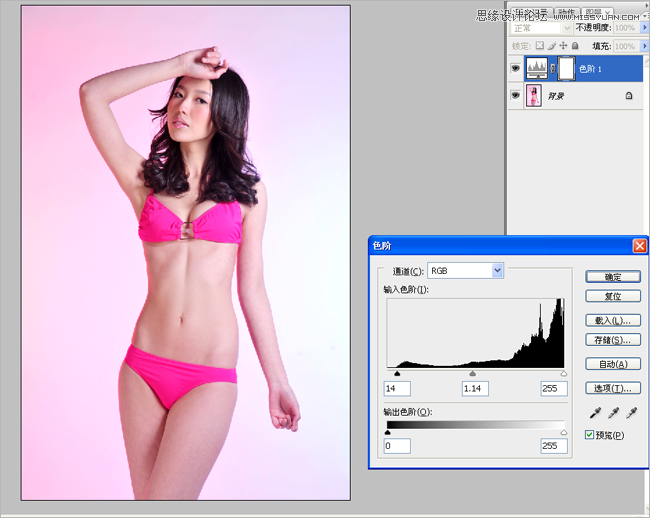This screenshot has width=650, height=518.
Task: Click the white input levels slider triangle
Action: pos(563,374)
